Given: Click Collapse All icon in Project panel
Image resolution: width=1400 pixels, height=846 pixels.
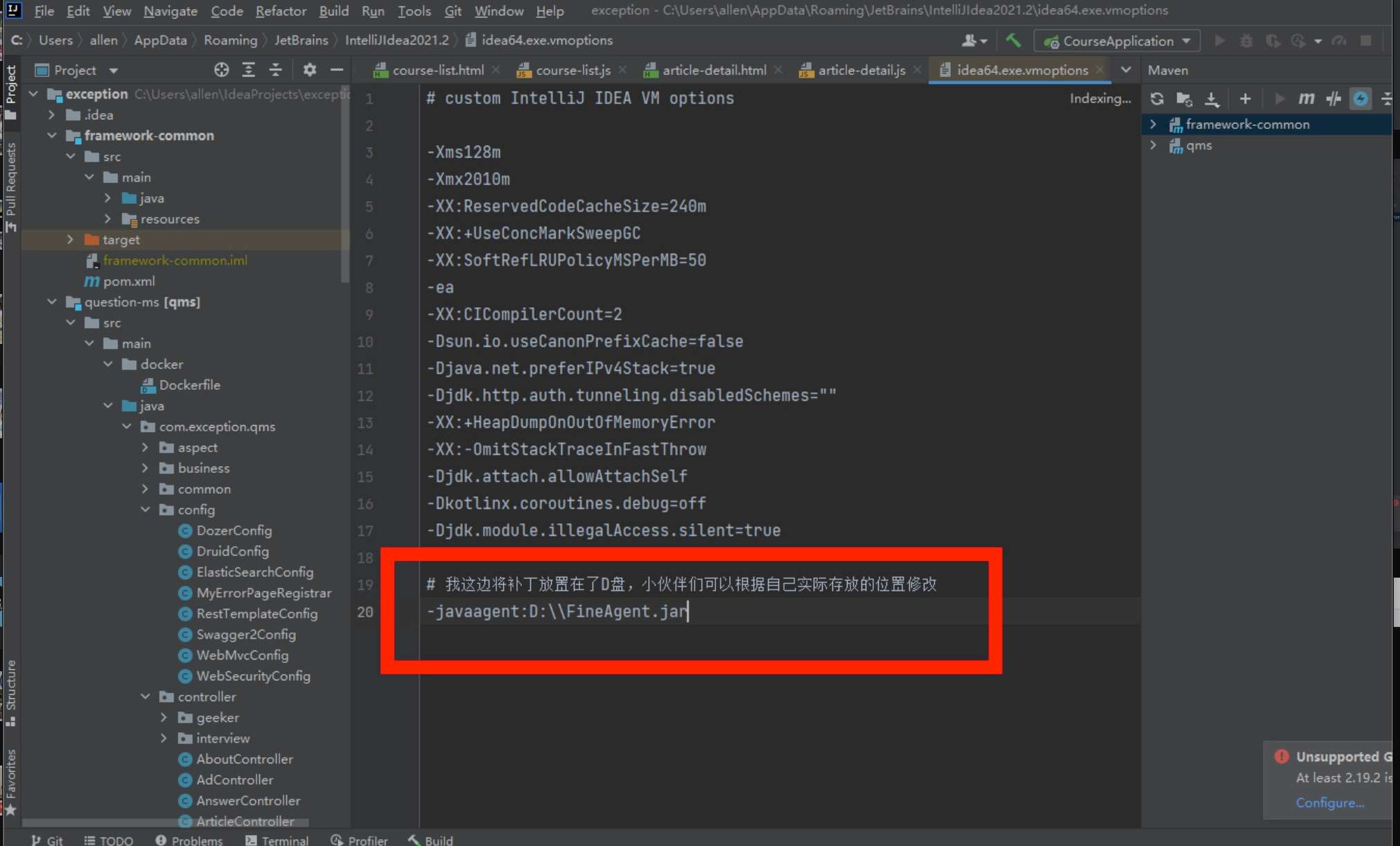Looking at the screenshot, I should point(275,69).
